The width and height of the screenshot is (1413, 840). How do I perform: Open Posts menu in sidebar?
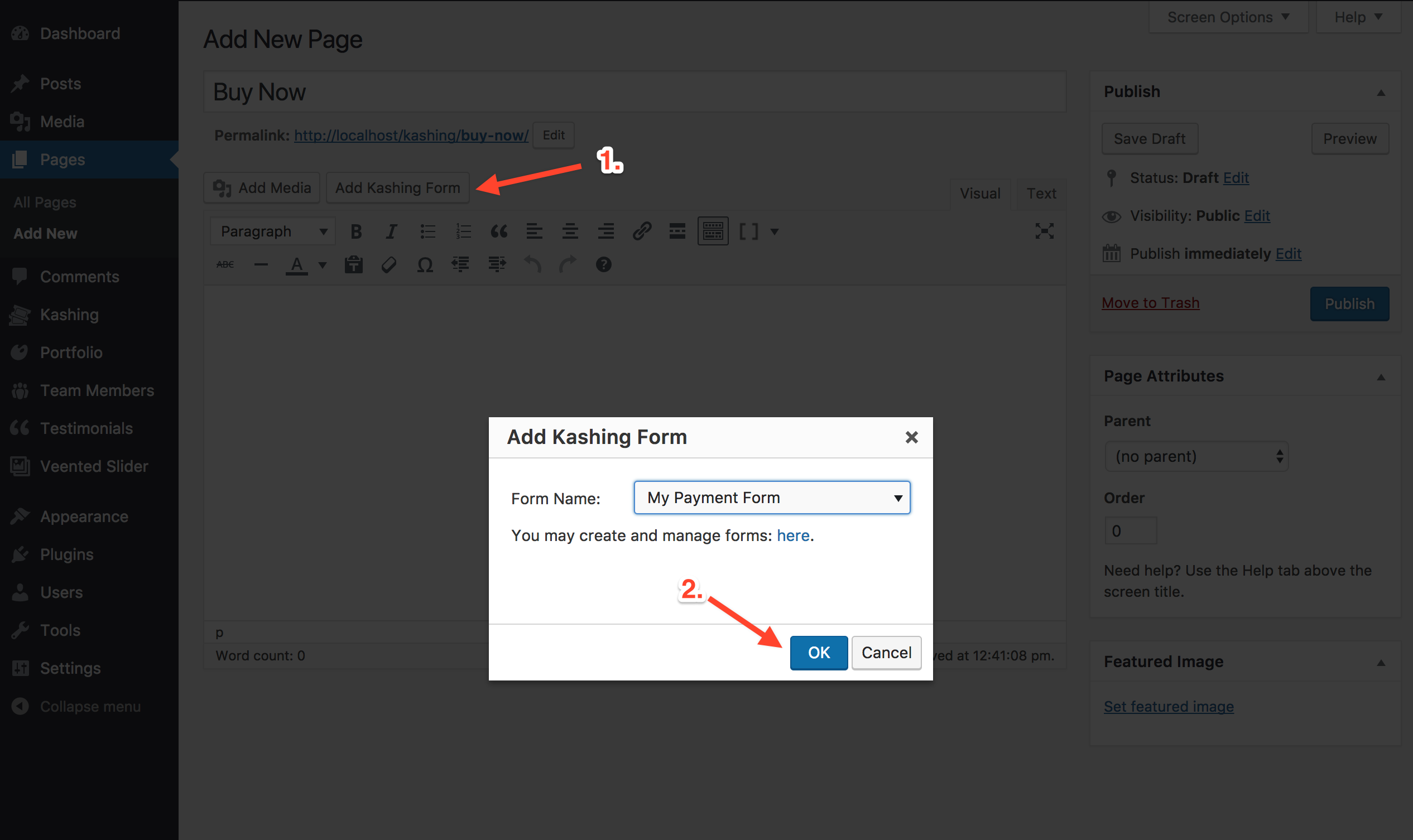click(x=61, y=84)
